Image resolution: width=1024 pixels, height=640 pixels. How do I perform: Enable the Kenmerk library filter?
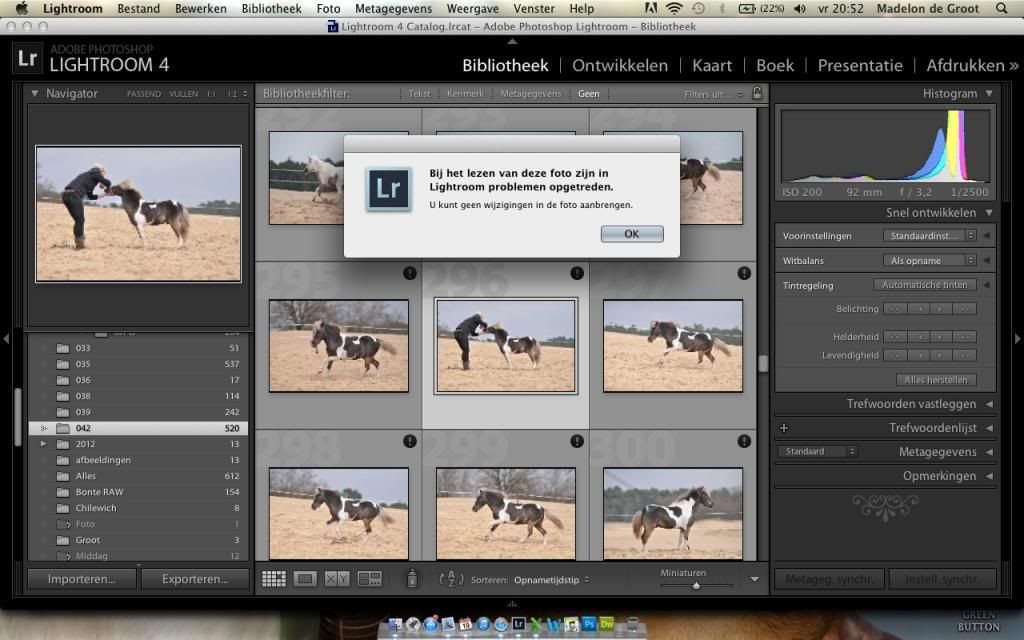[x=466, y=93]
